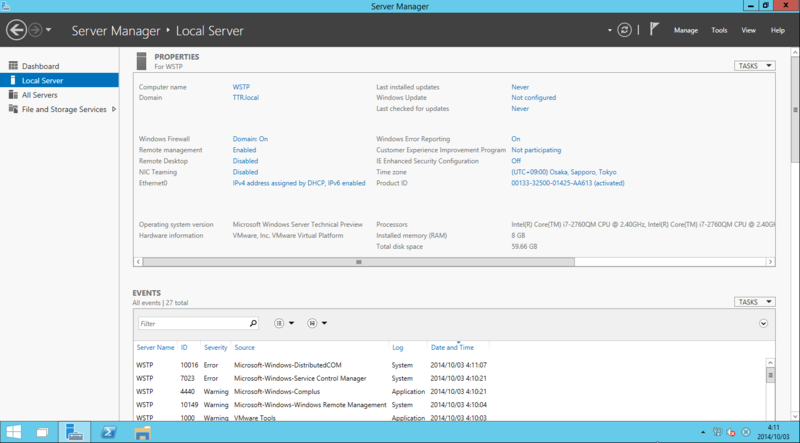Open the Tools menu
800x443 pixels.
(x=719, y=30)
